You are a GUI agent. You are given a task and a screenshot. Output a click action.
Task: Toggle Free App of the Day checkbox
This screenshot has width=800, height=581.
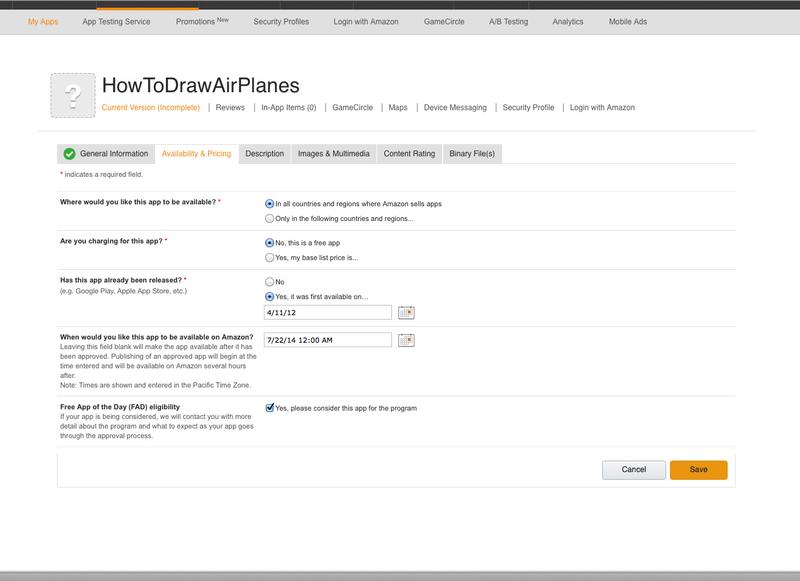269,408
